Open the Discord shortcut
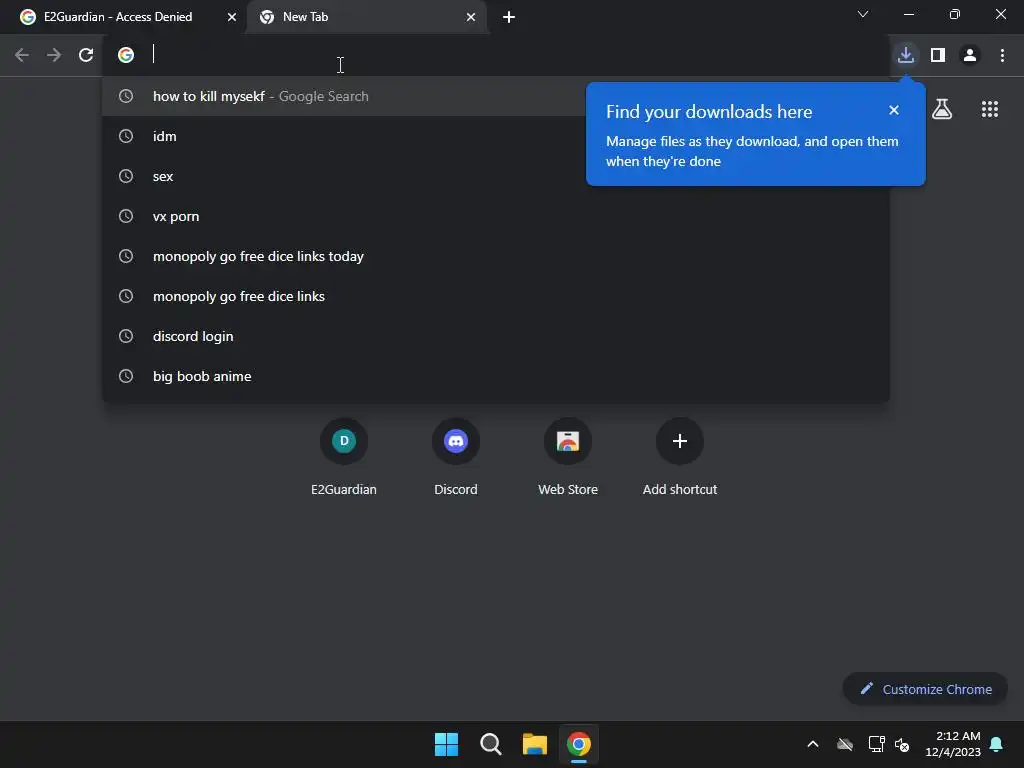Image resolution: width=1024 pixels, height=768 pixels. point(456,456)
